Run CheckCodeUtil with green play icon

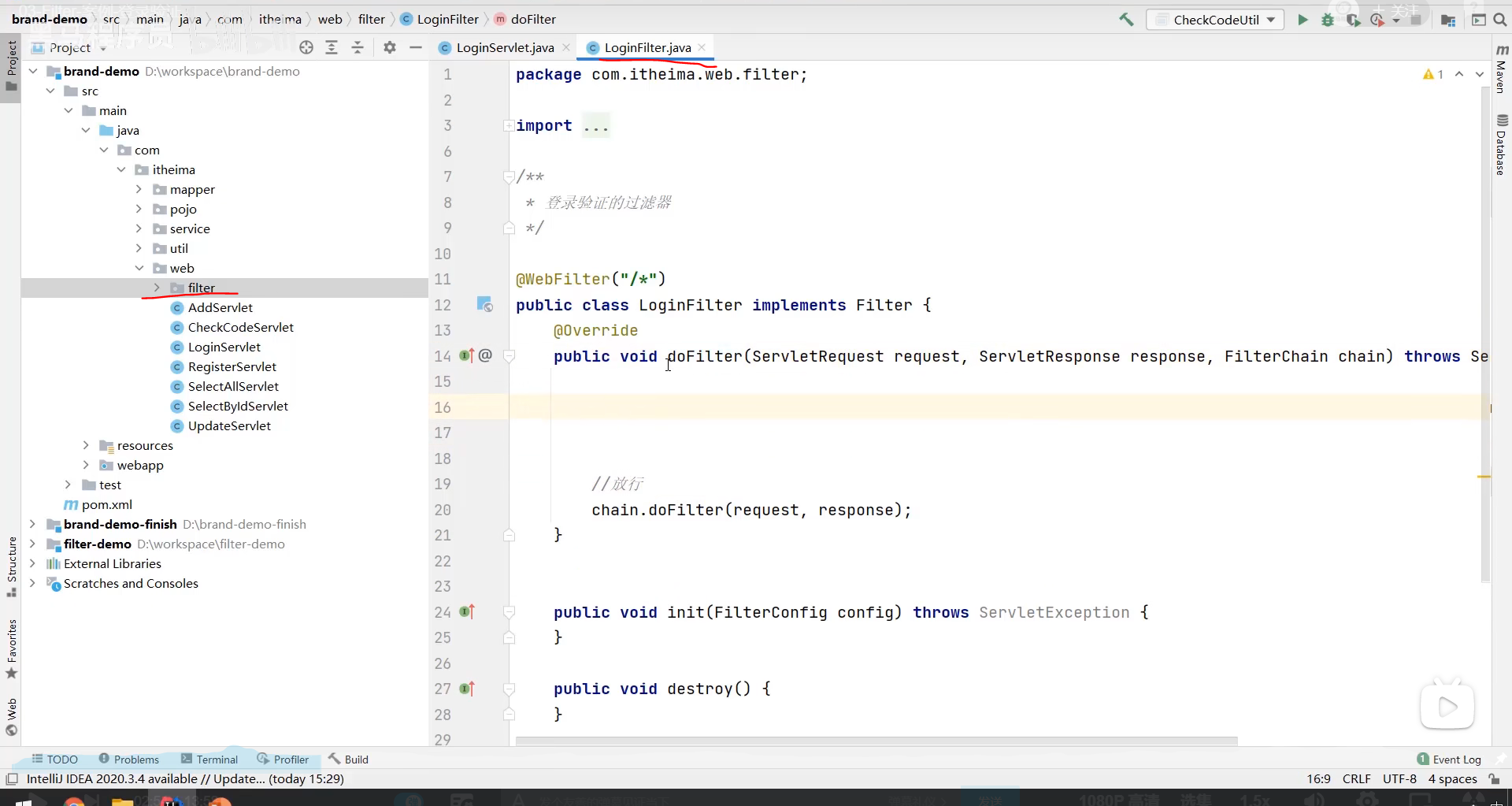click(x=1303, y=20)
